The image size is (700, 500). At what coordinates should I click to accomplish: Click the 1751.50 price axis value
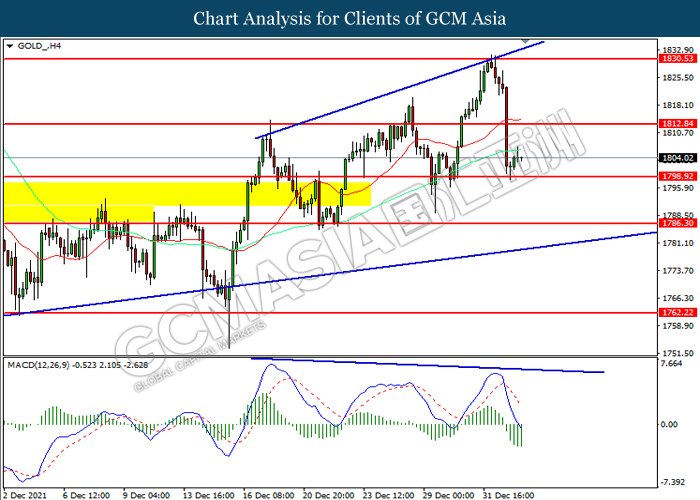(678, 353)
